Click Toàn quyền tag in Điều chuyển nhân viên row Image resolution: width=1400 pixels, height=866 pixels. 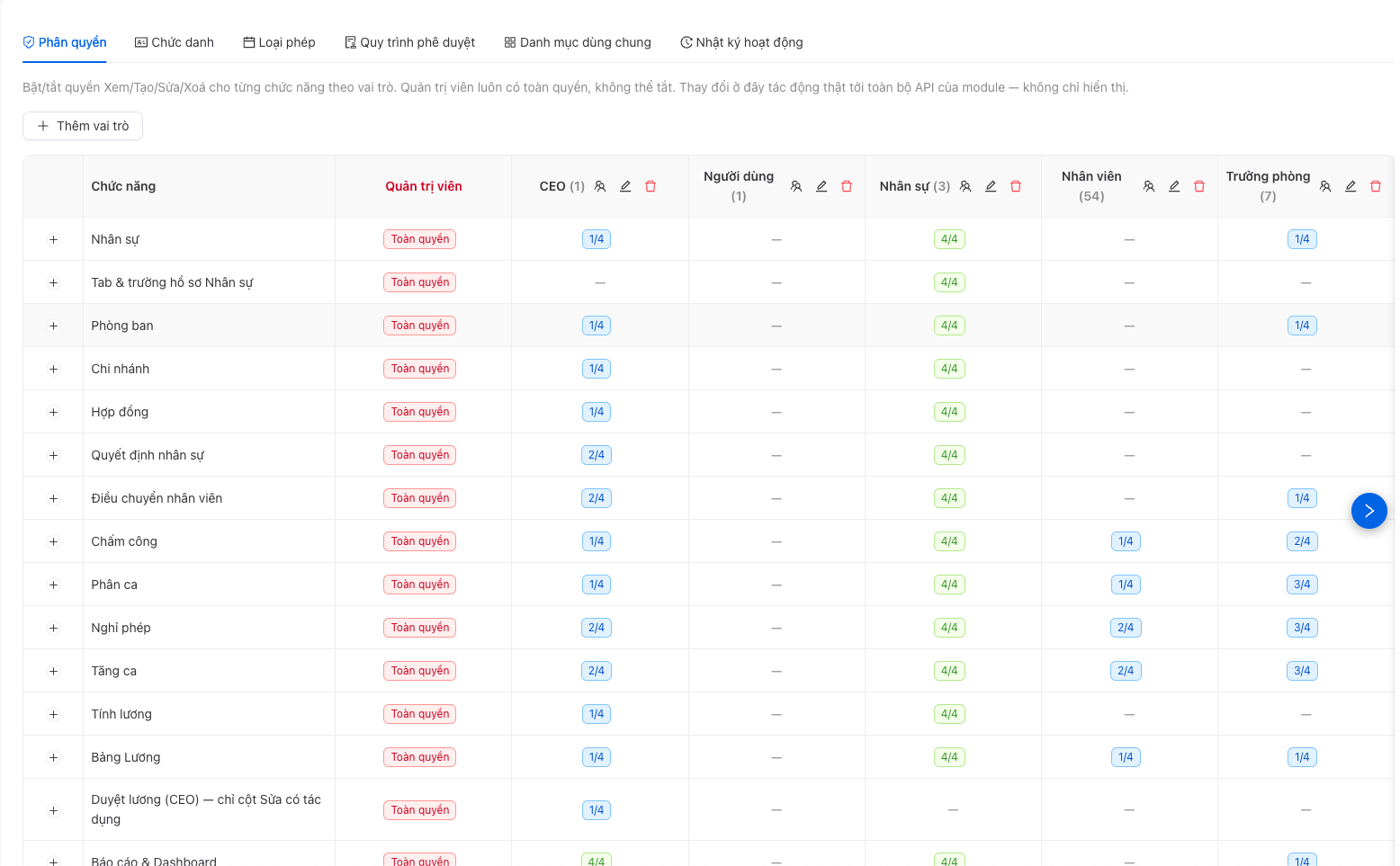click(420, 498)
